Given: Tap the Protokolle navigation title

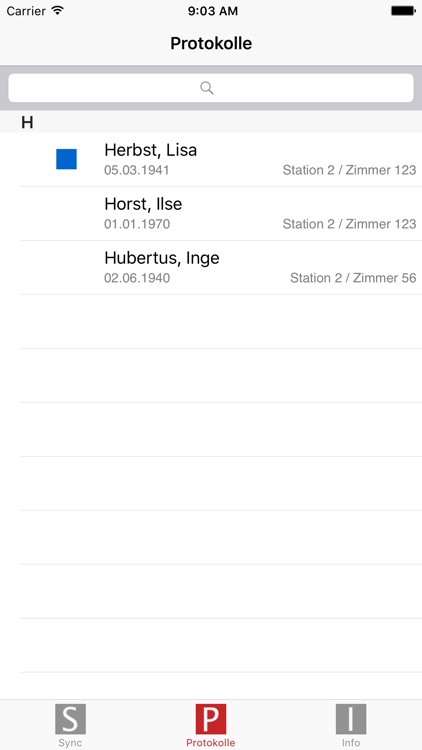Looking at the screenshot, I should coord(211,44).
